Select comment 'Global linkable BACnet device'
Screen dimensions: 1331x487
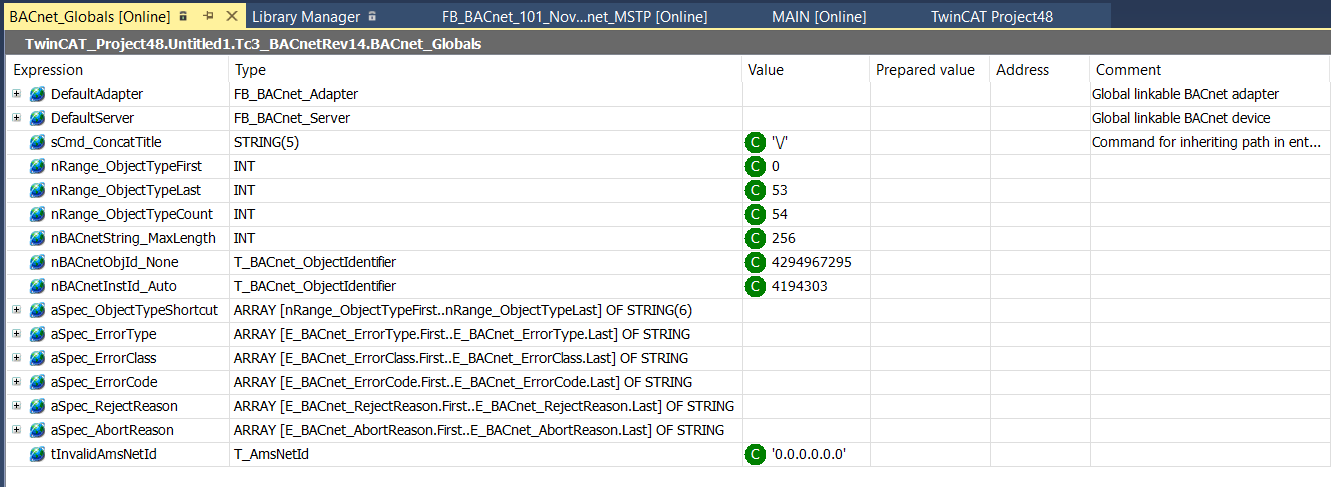point(1182,118)
